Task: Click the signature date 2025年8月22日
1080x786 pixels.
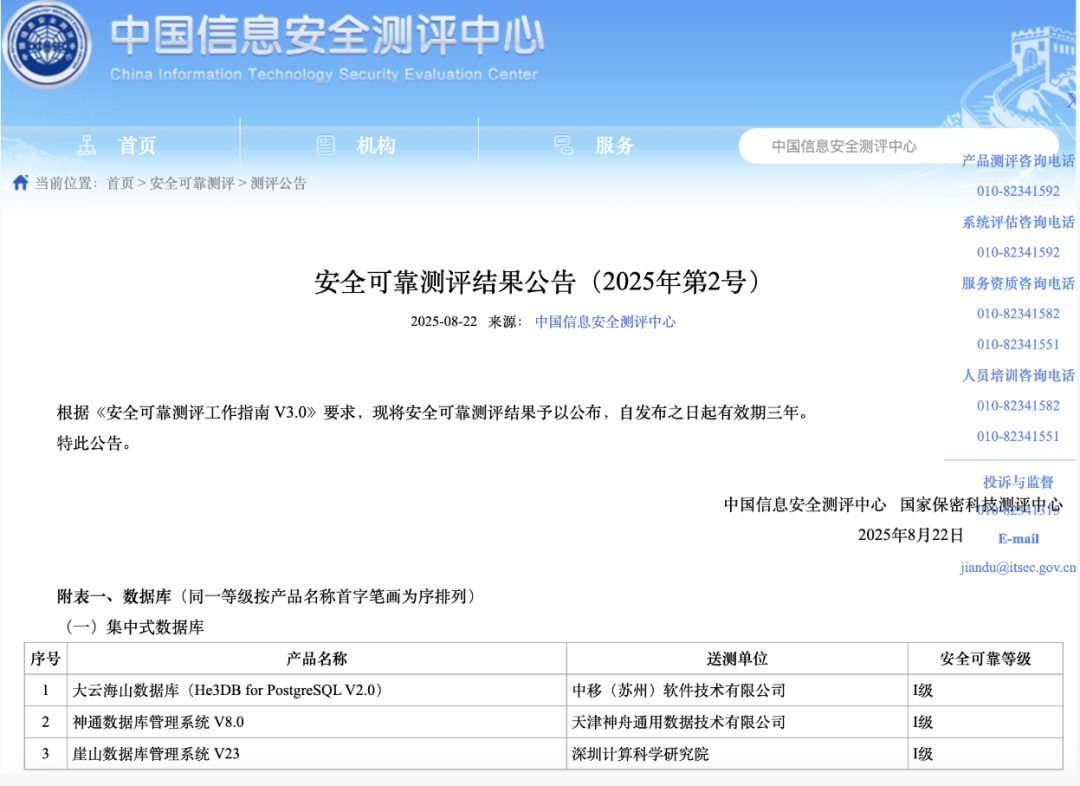Action: coord(911,535)
